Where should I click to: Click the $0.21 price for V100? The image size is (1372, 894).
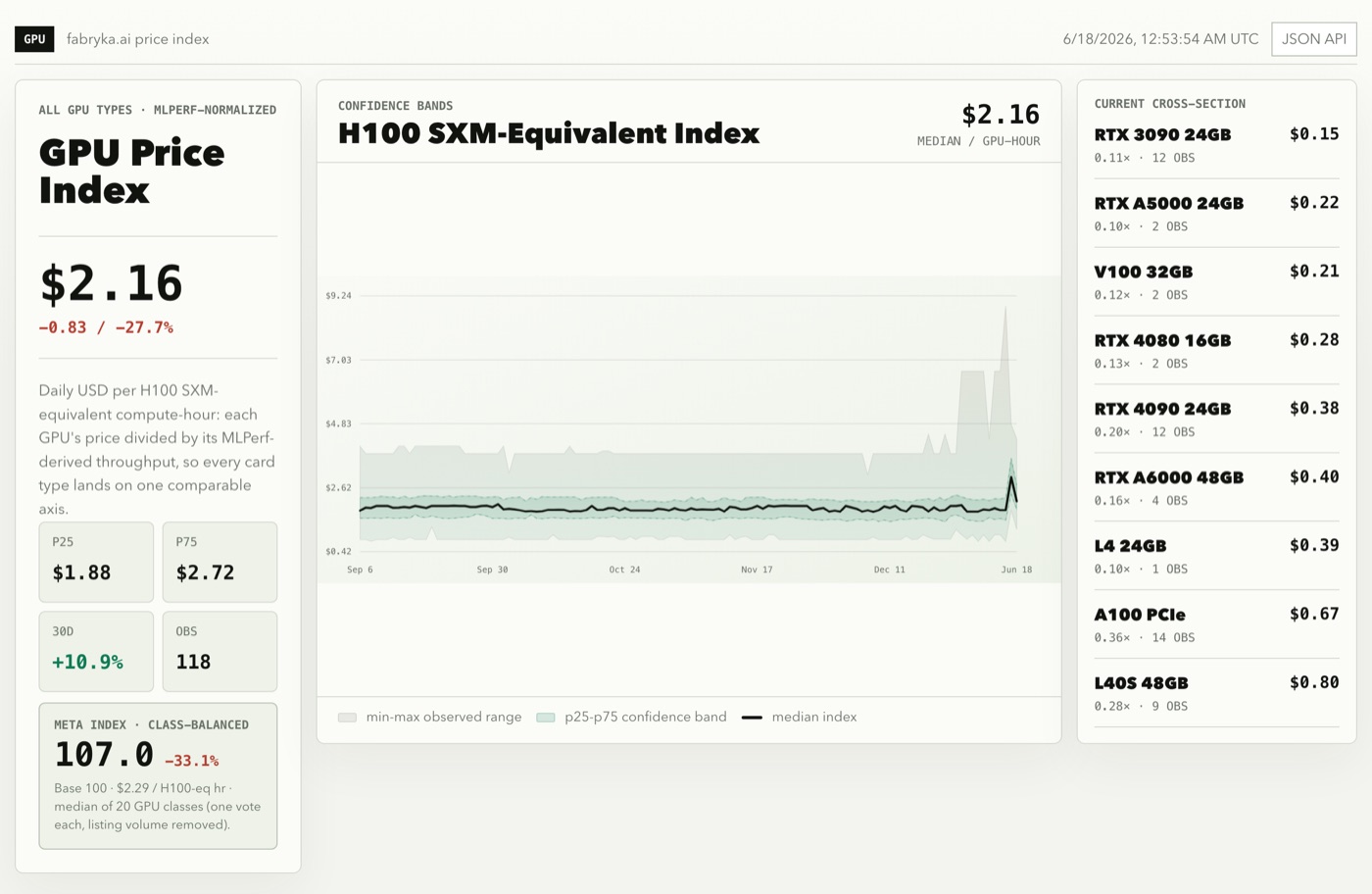(1314, 272)
